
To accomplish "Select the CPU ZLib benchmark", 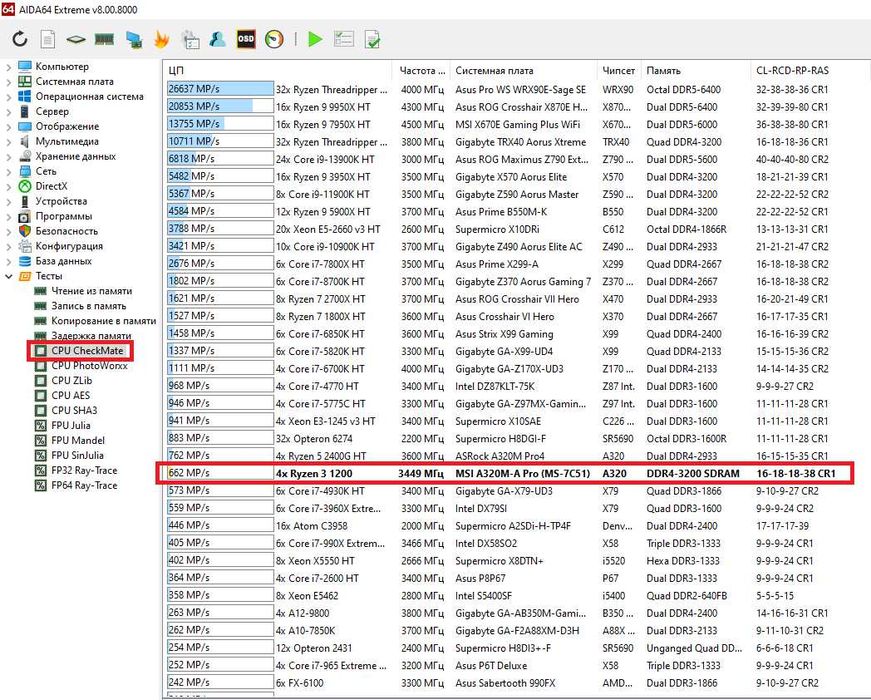I will [x=72, y=381].
